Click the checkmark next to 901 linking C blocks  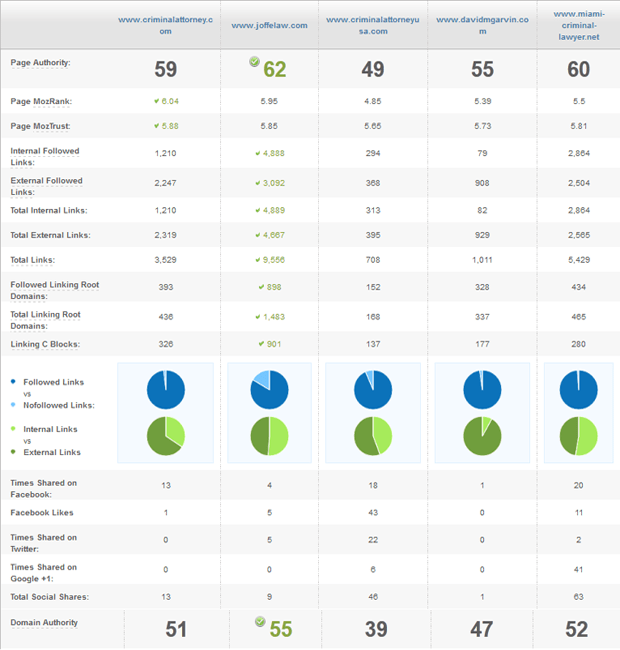(x=262, y=344)
